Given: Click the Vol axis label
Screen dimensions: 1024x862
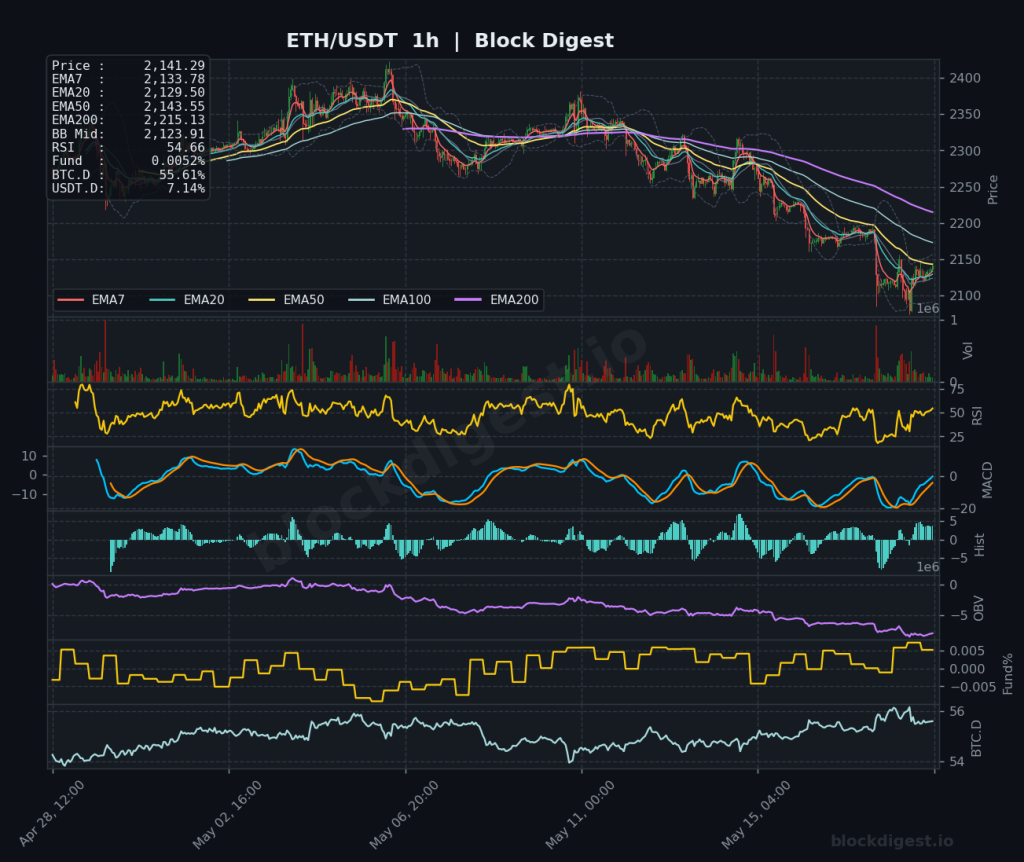Looking at the screenshot, I should pos(968,350).
